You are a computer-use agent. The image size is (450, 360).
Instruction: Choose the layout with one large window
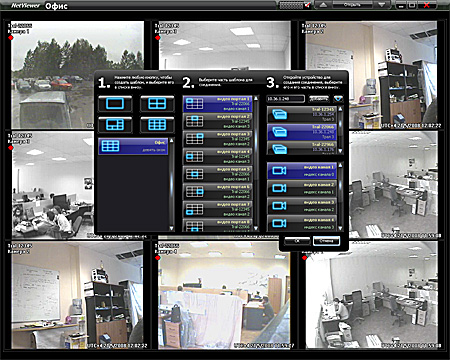(x=115, y=125)
